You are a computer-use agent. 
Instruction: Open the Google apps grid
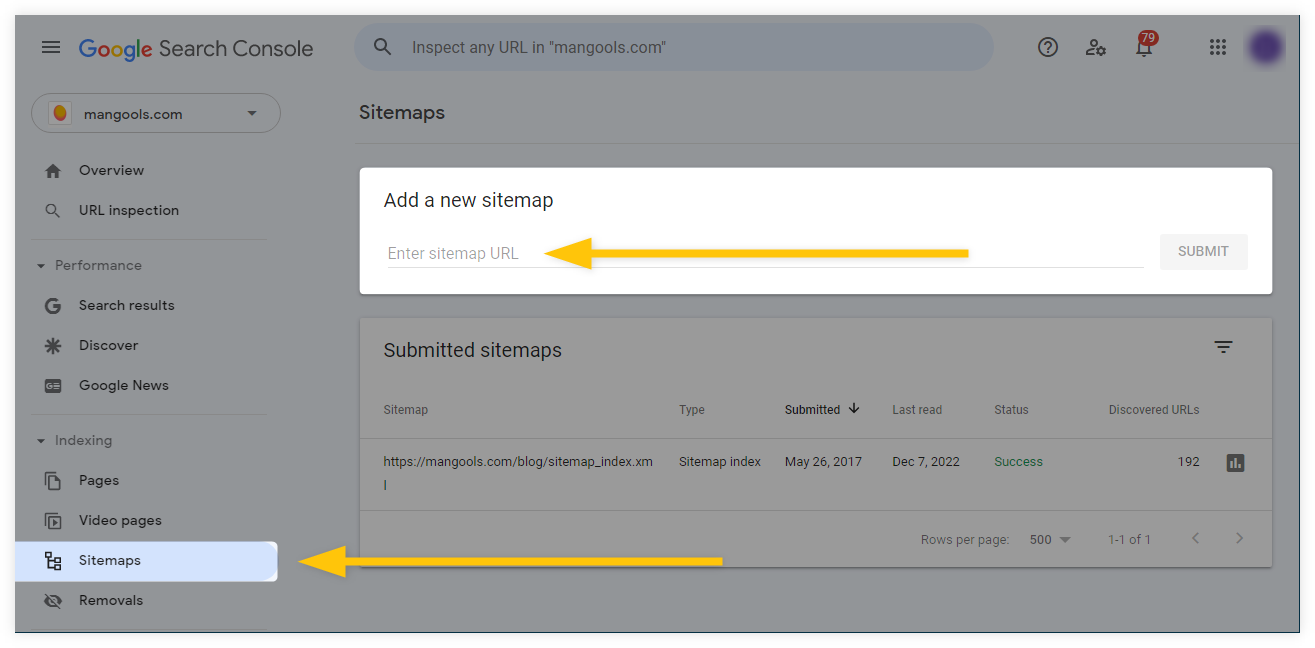[1217, 47]
